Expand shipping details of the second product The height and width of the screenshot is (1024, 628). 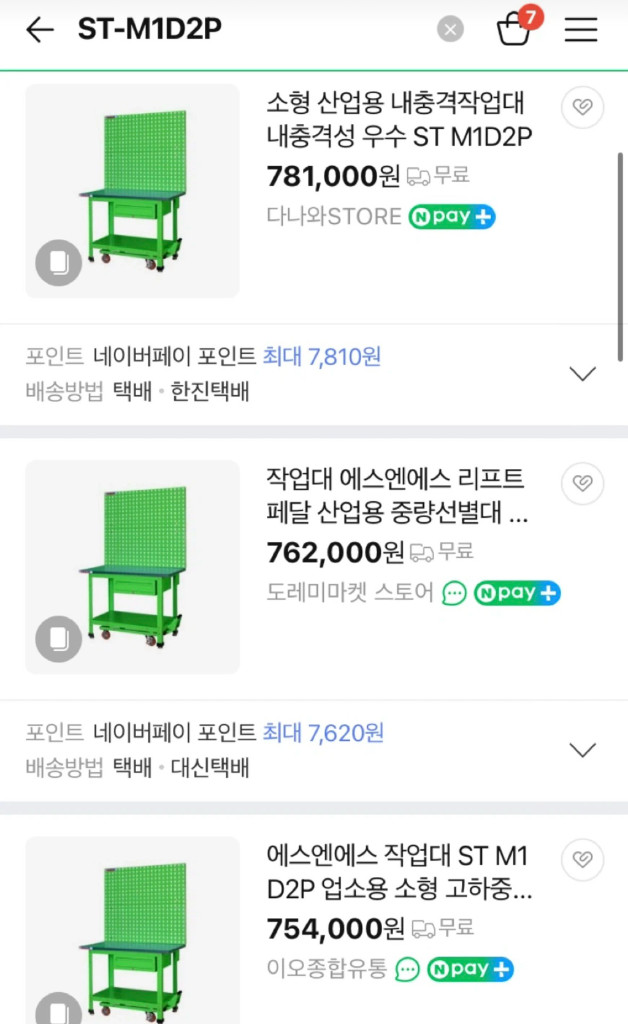tap(582, 749)
